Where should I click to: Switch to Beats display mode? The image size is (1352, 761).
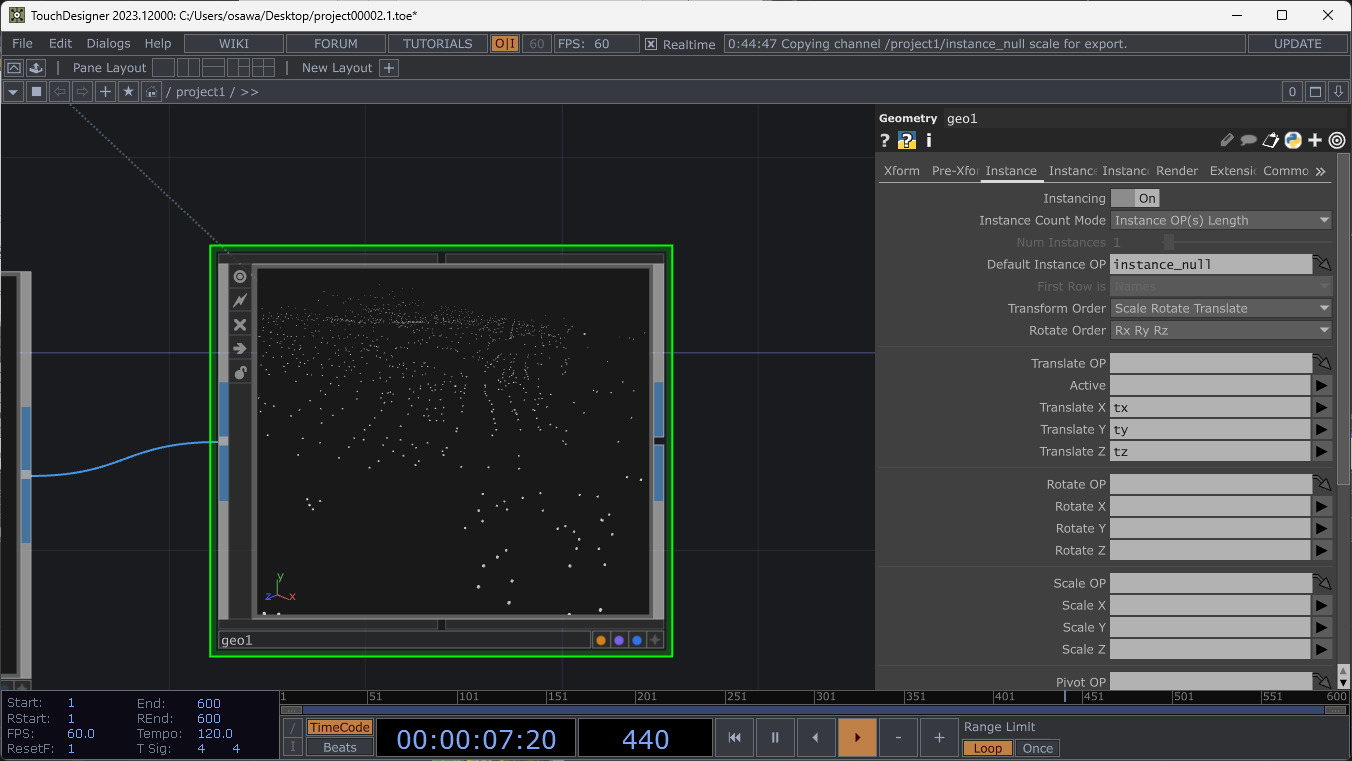click(339, 747)
